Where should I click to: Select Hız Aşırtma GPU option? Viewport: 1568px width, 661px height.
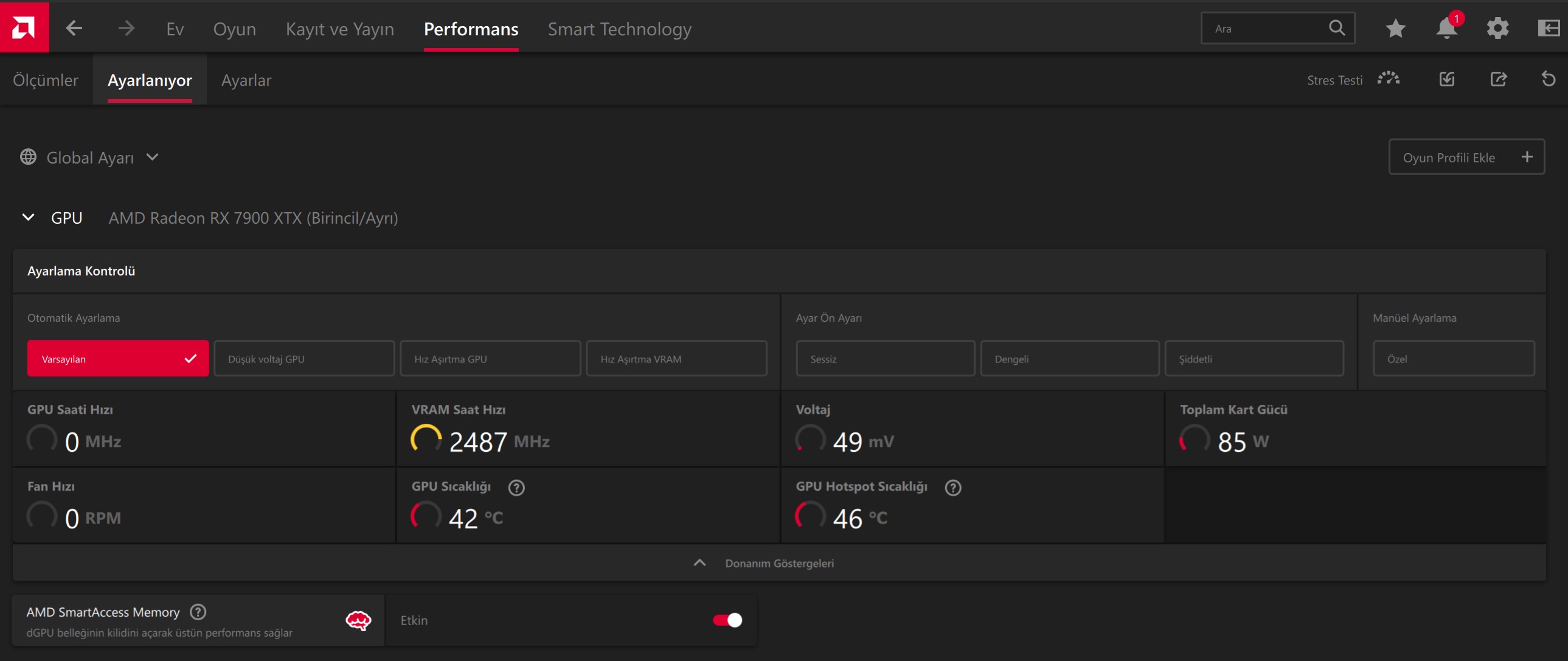click(490, 359)
